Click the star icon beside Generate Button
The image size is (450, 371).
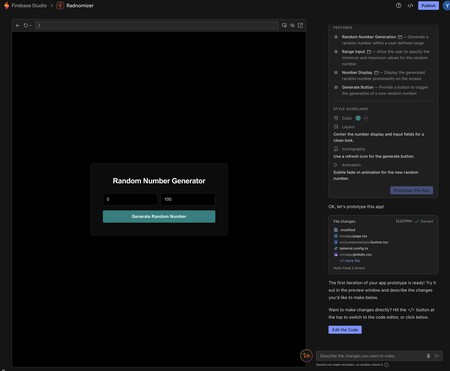tap(336, 87)
